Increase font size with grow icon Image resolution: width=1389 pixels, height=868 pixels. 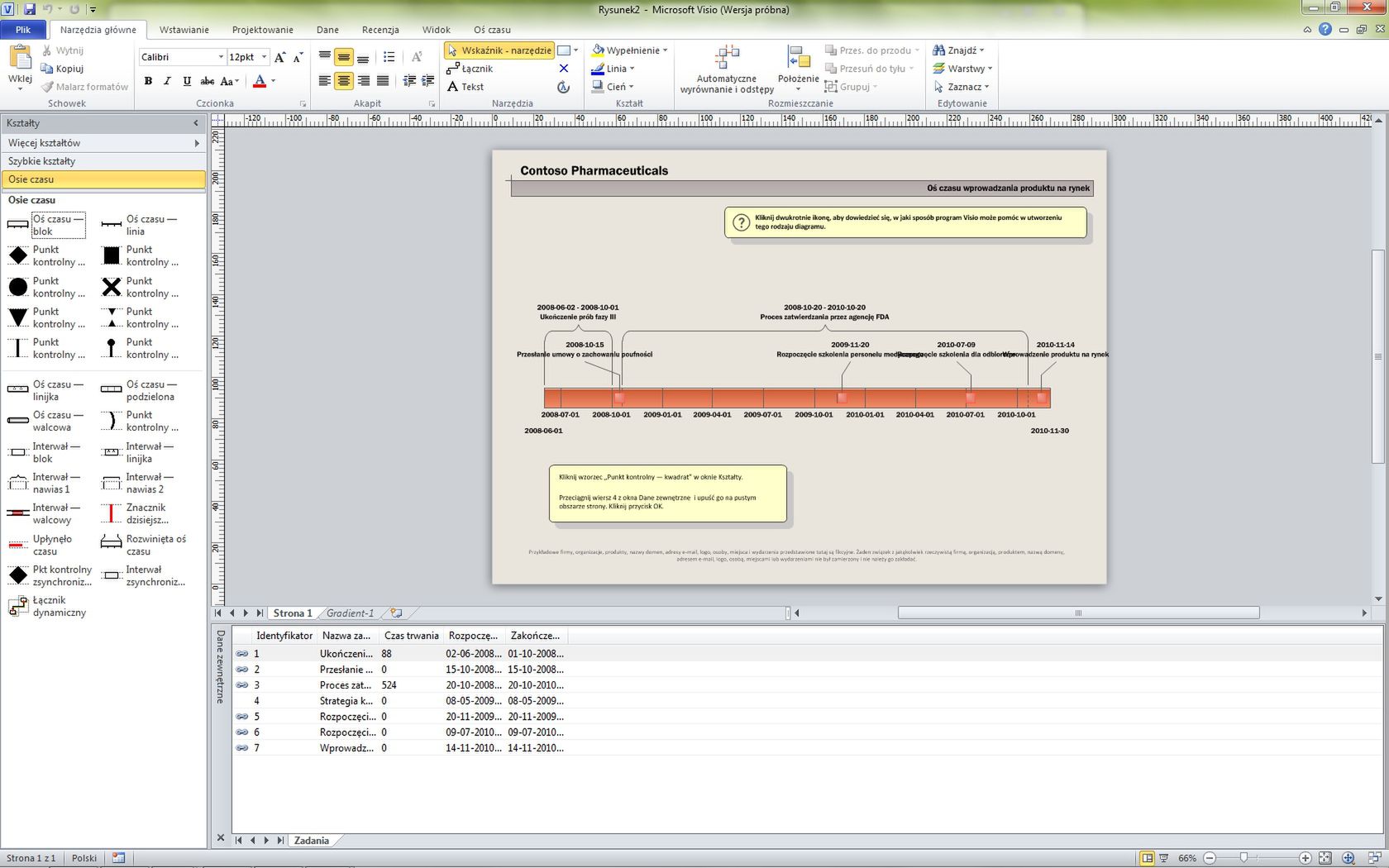point(279,57)
